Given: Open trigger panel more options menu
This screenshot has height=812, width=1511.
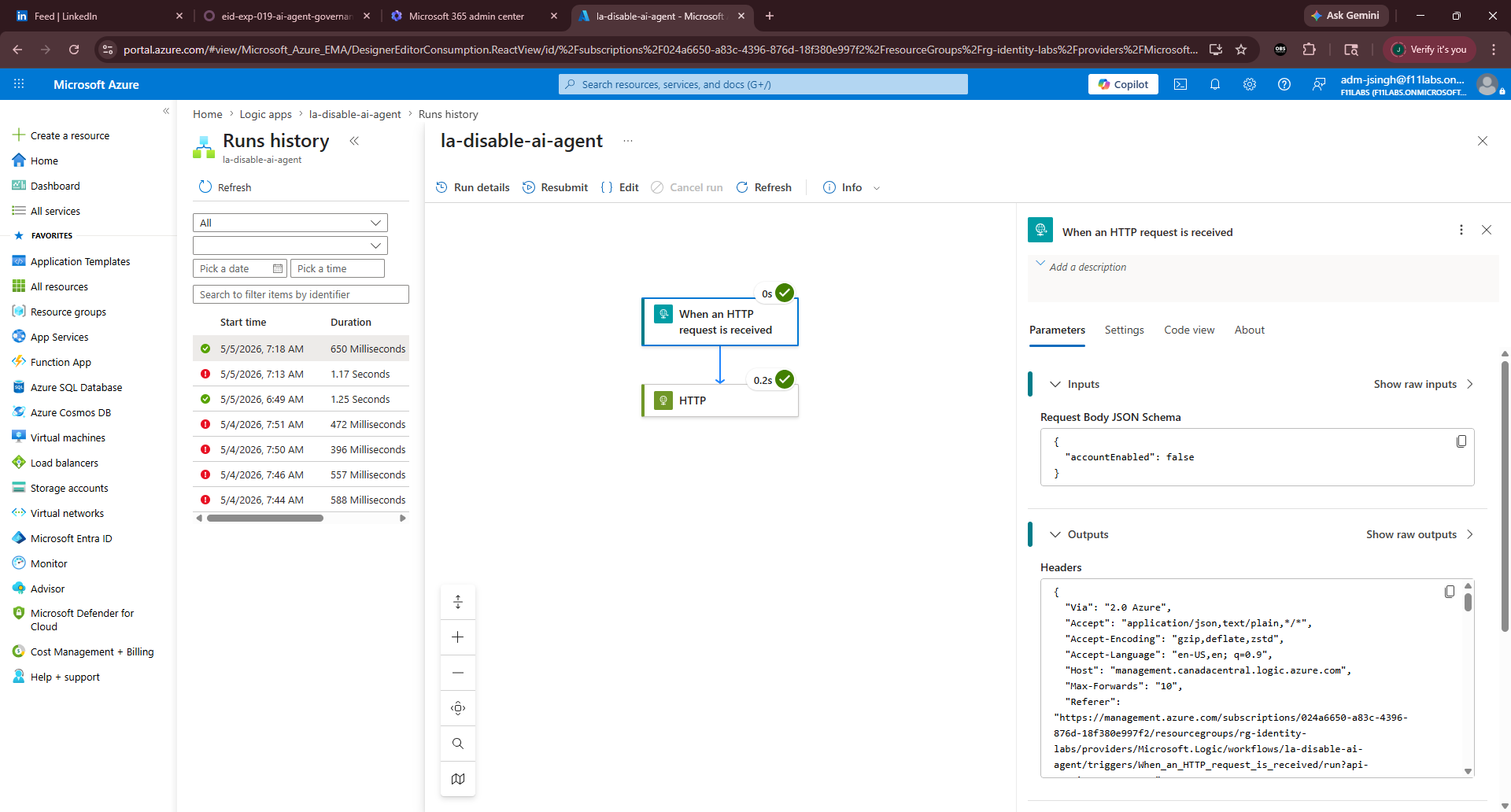Looking at the screenshot, I should 1461,230.
